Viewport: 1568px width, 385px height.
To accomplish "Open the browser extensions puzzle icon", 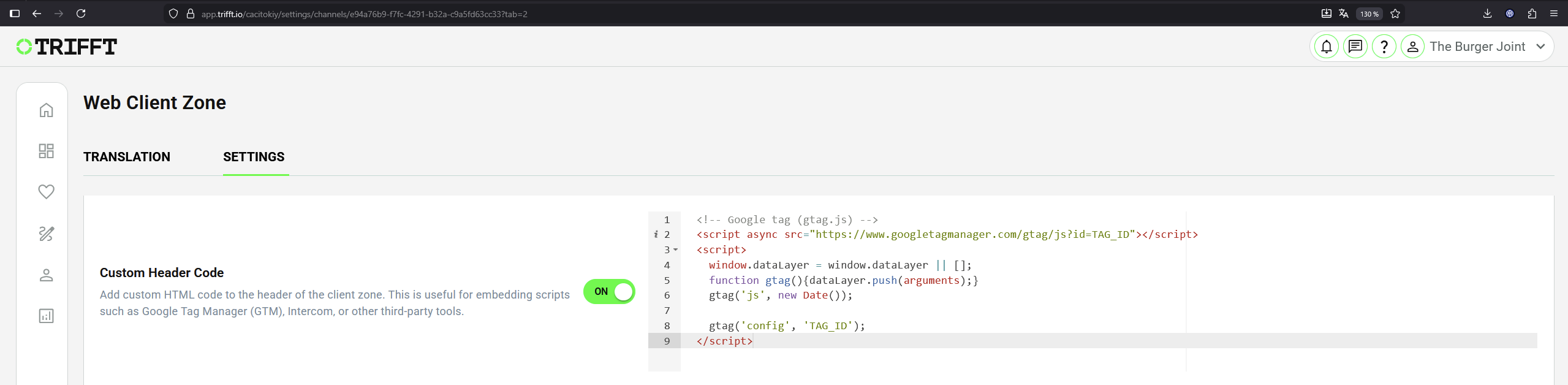I will [x=1532, y=13].
